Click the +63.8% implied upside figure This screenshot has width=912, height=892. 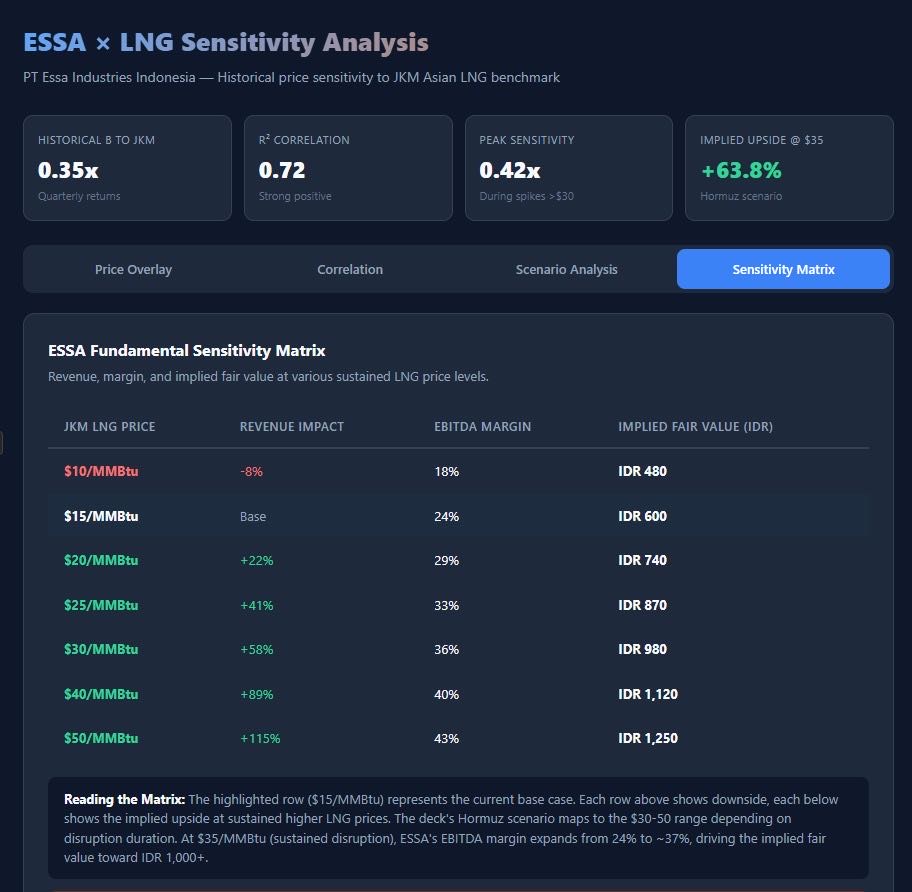[x=741, y=170]
